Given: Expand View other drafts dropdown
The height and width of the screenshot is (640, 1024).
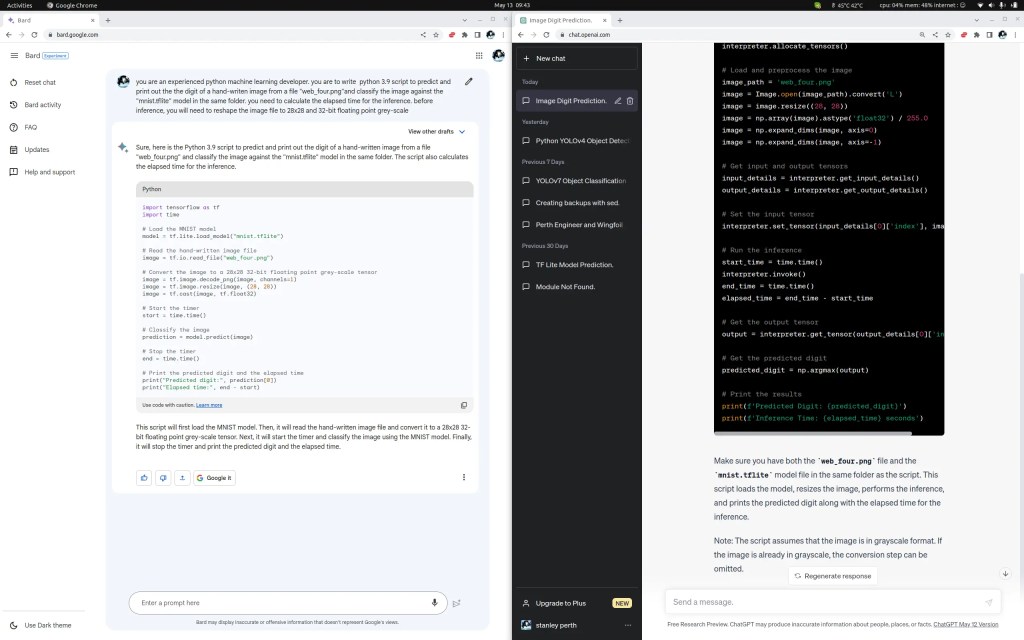Looking at the screenshot, I should point(436,132).
